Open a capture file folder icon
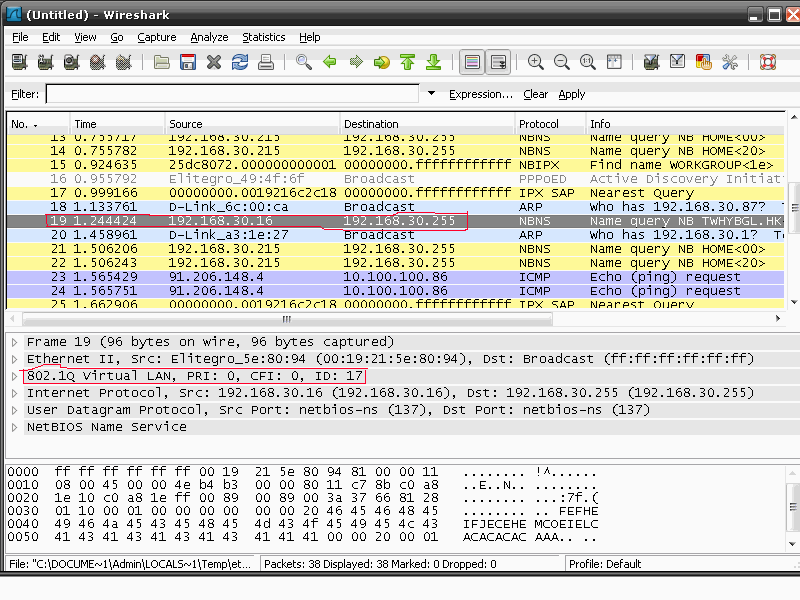The image size is (800, 600). pyautogui.click(x=162, y=62)
